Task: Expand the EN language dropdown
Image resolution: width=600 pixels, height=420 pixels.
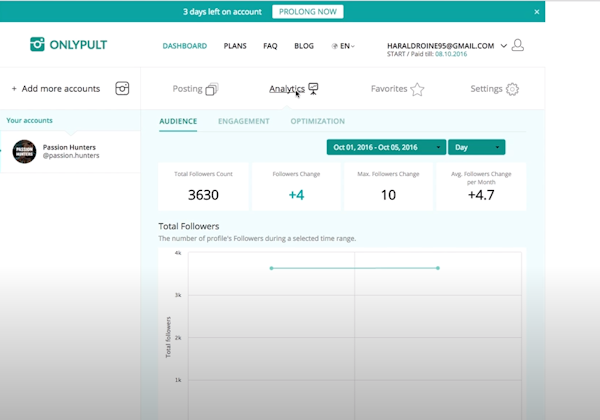Action: point(347,46)
